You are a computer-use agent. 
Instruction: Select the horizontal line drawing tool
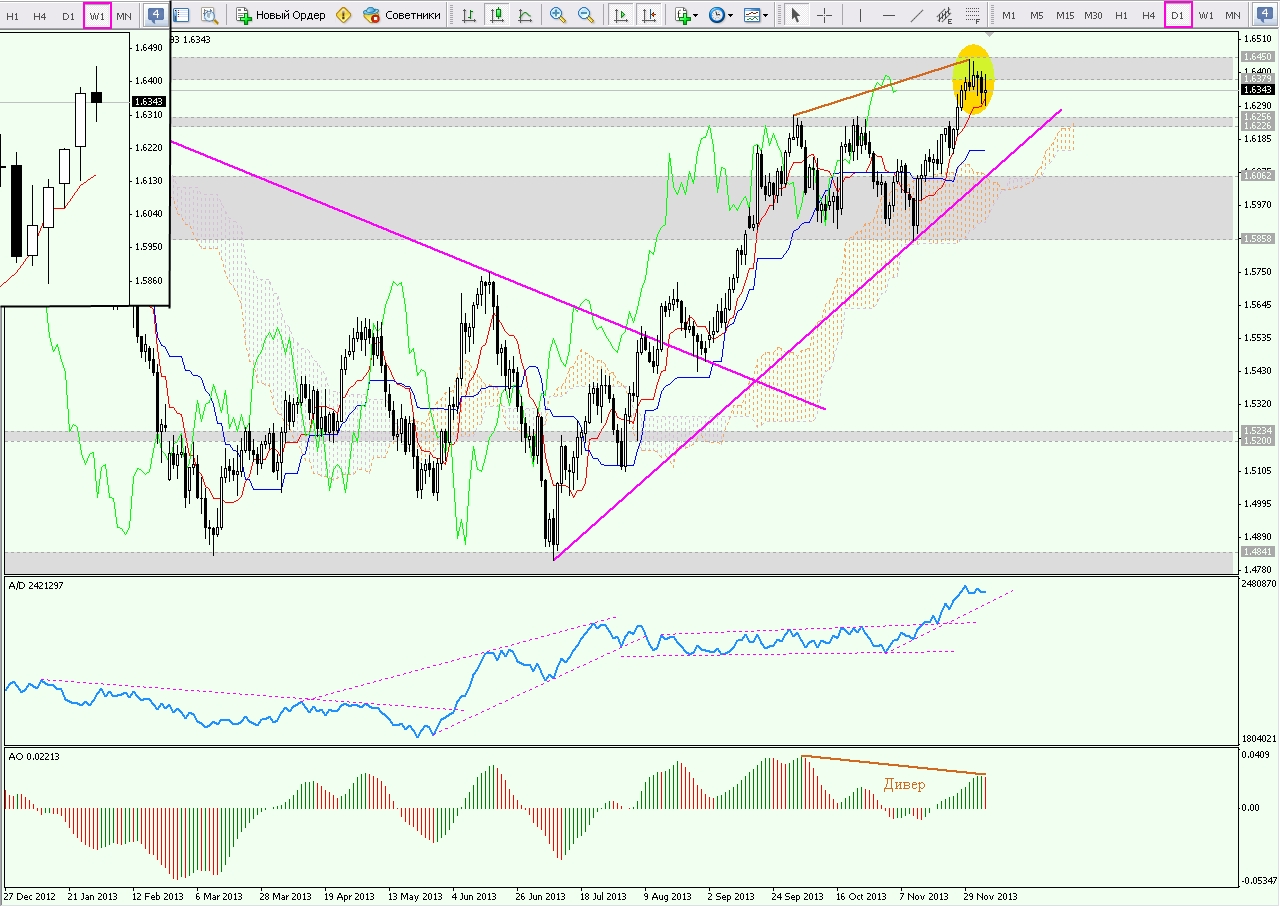tap(887, 15)
